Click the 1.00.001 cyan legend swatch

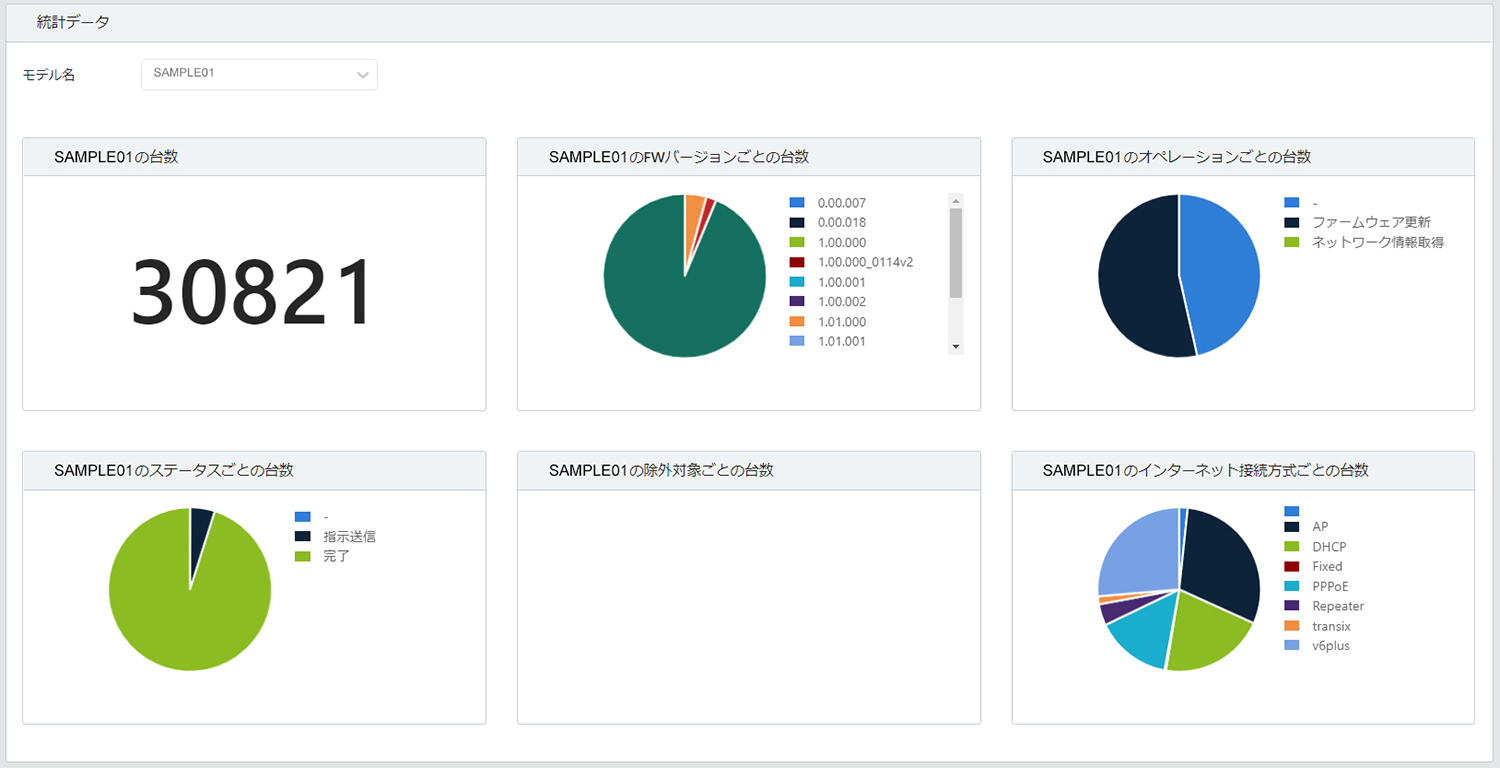796,282
